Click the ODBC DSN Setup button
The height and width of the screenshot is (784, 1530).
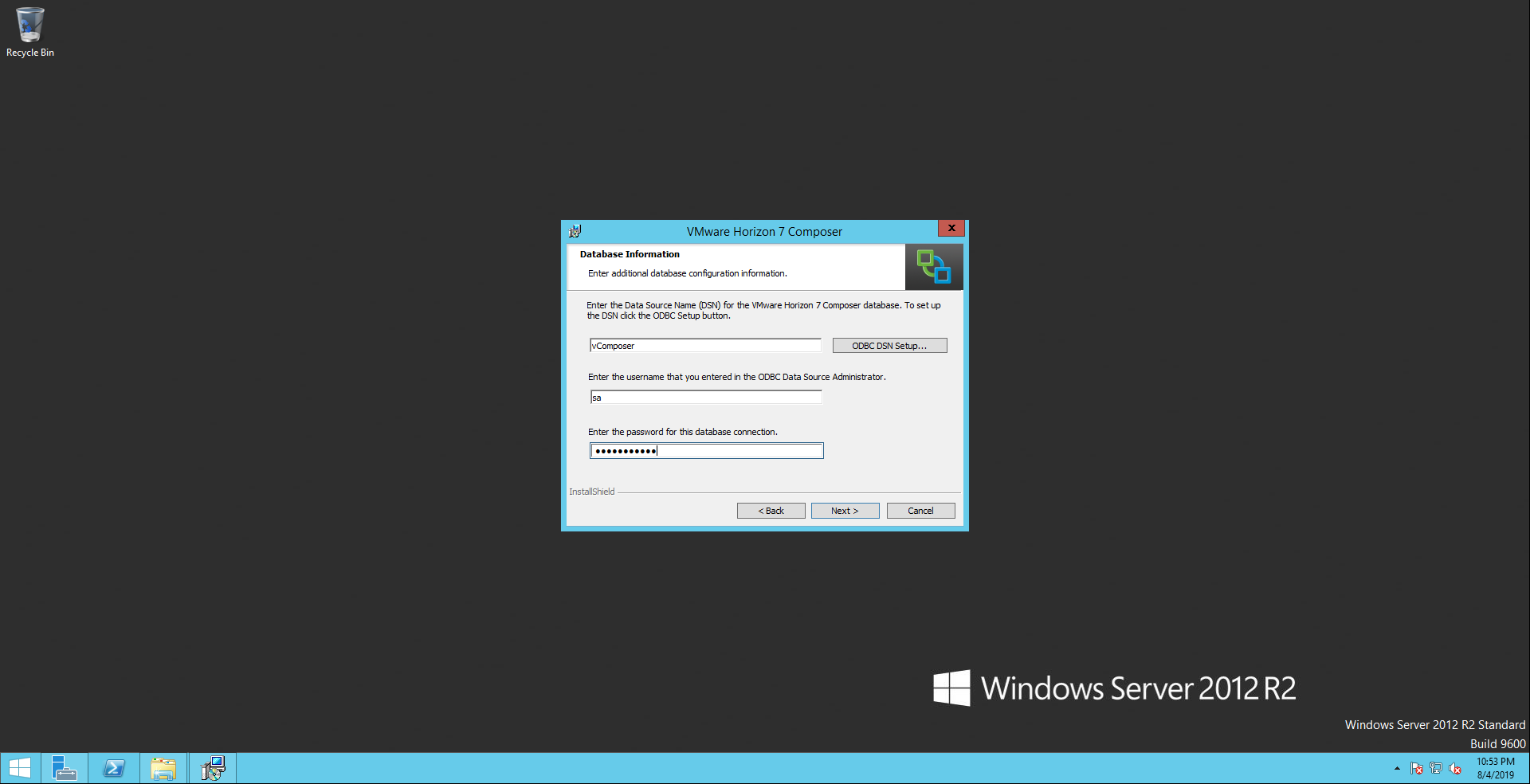tap(889, 346)
